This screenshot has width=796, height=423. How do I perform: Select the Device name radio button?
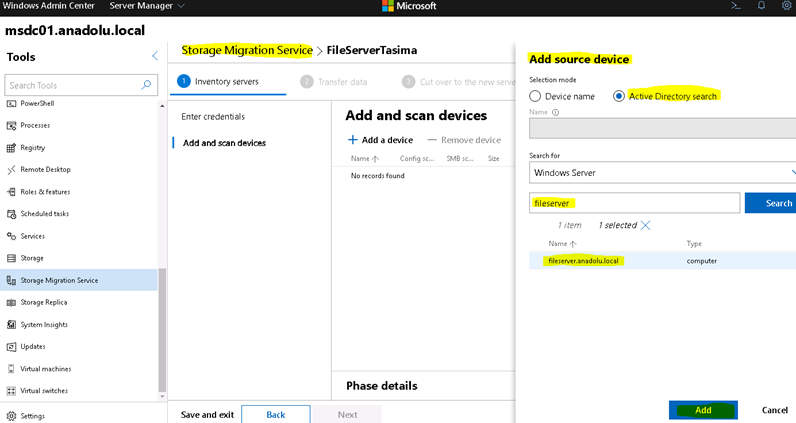point(535,96)
